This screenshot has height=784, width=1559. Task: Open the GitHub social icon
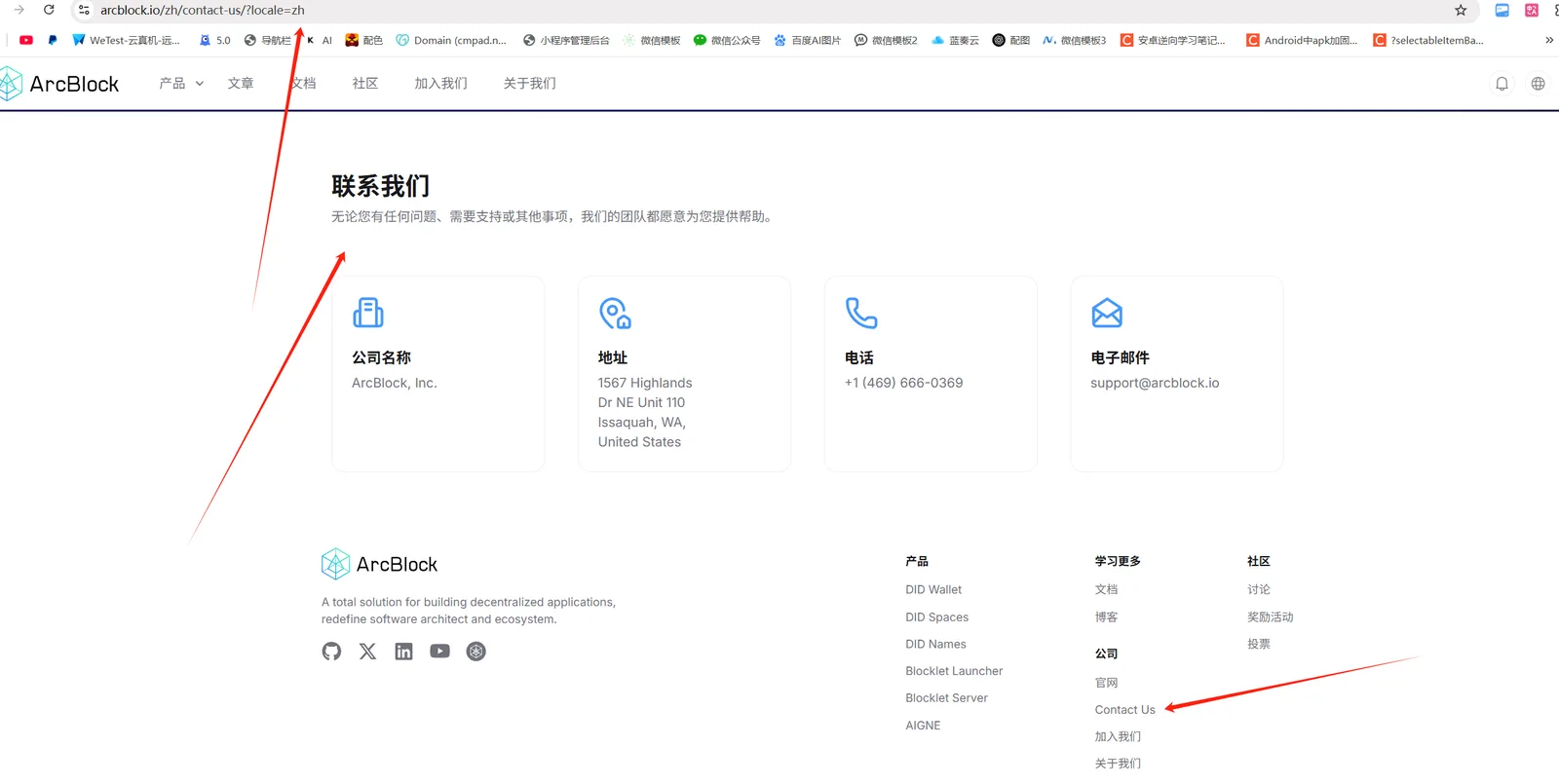click(332, 652)
